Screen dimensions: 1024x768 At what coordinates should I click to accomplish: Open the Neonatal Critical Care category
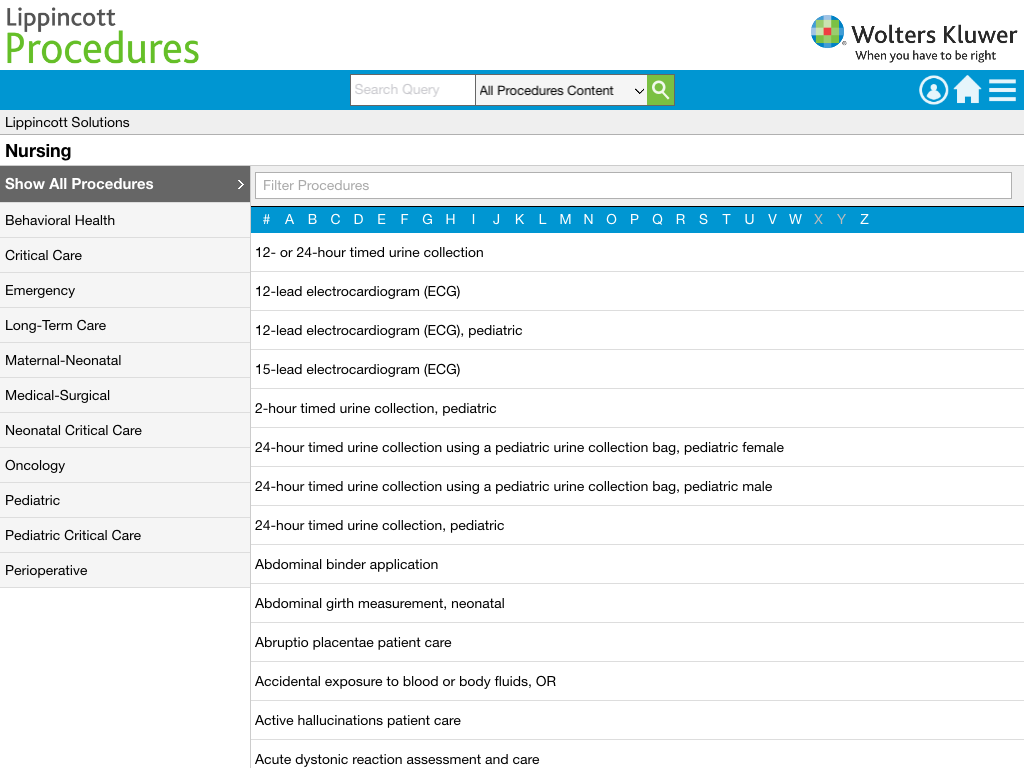click(x=125, y=430)
